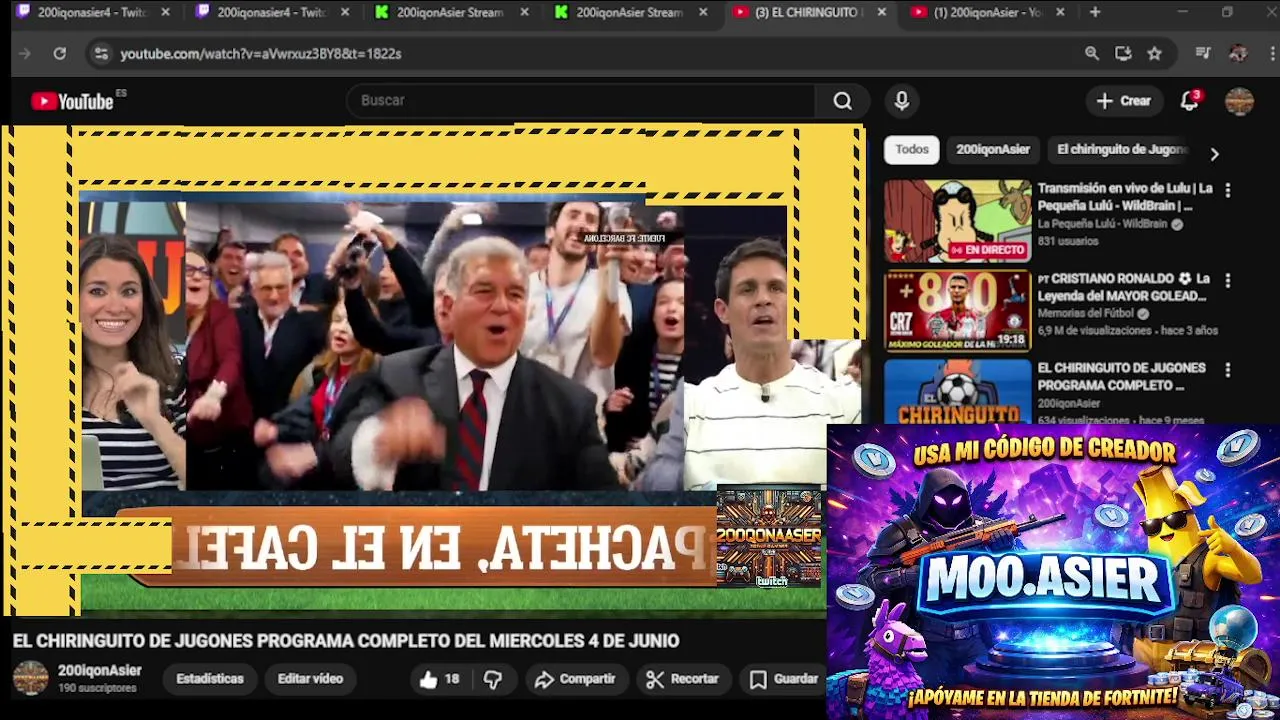Dislike the video with thumbs down
This screenshot has height=720, width=1280.
(x=493, y=679)
